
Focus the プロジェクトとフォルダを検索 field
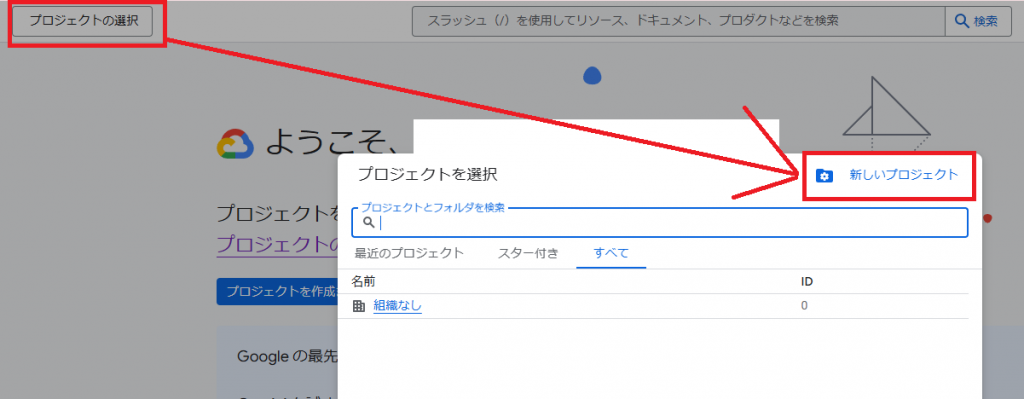click(660, 223)
